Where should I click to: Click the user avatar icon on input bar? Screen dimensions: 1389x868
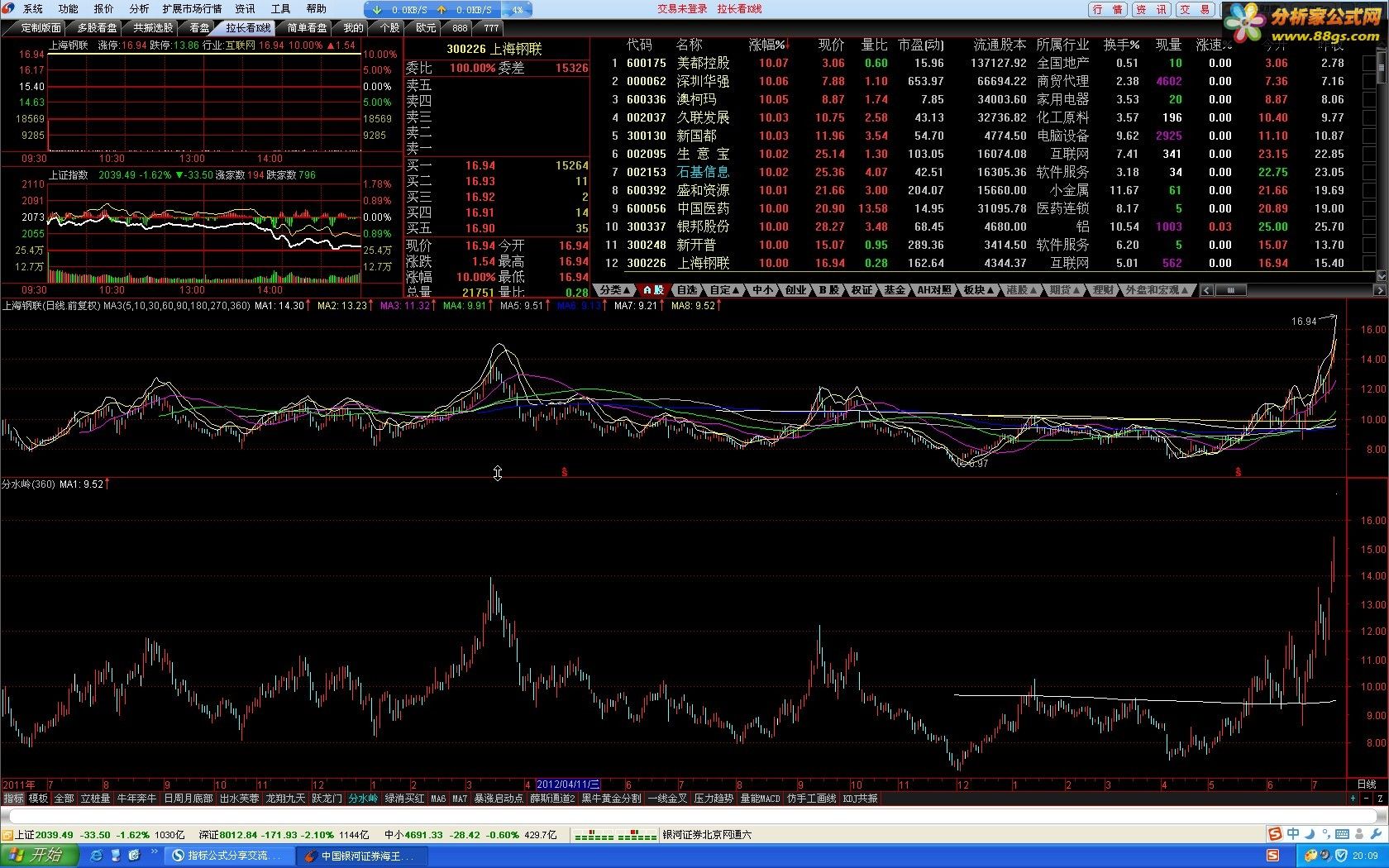point(1359,834)
